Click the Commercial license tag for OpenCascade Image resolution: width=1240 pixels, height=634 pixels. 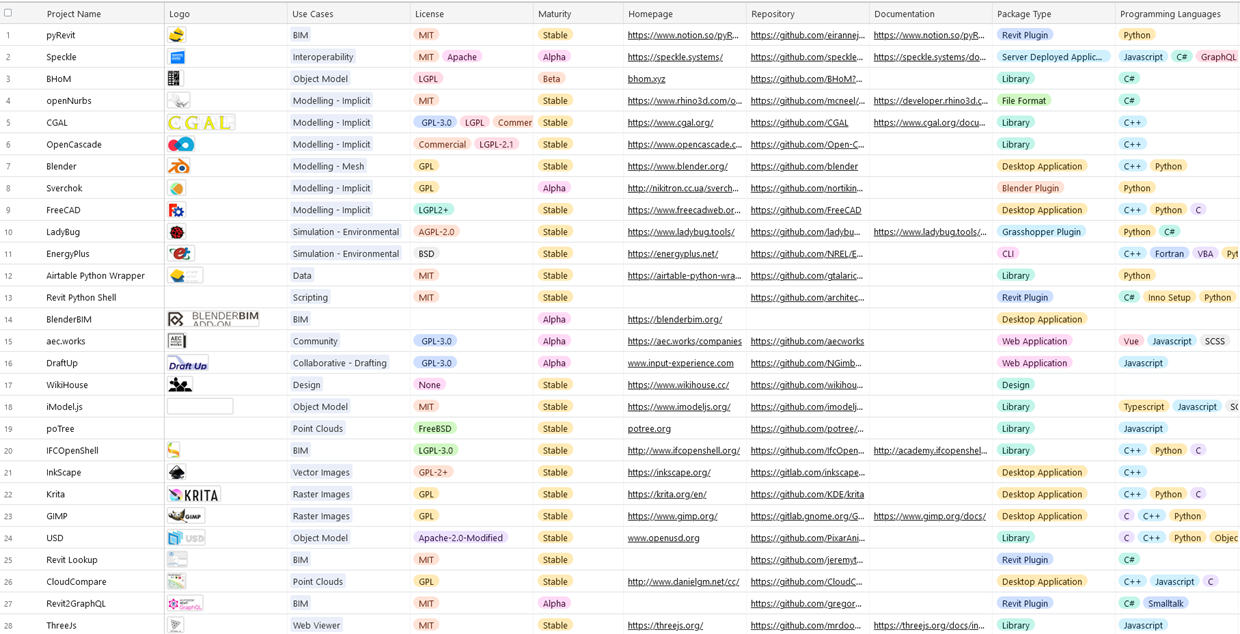[x=442, y=145]
